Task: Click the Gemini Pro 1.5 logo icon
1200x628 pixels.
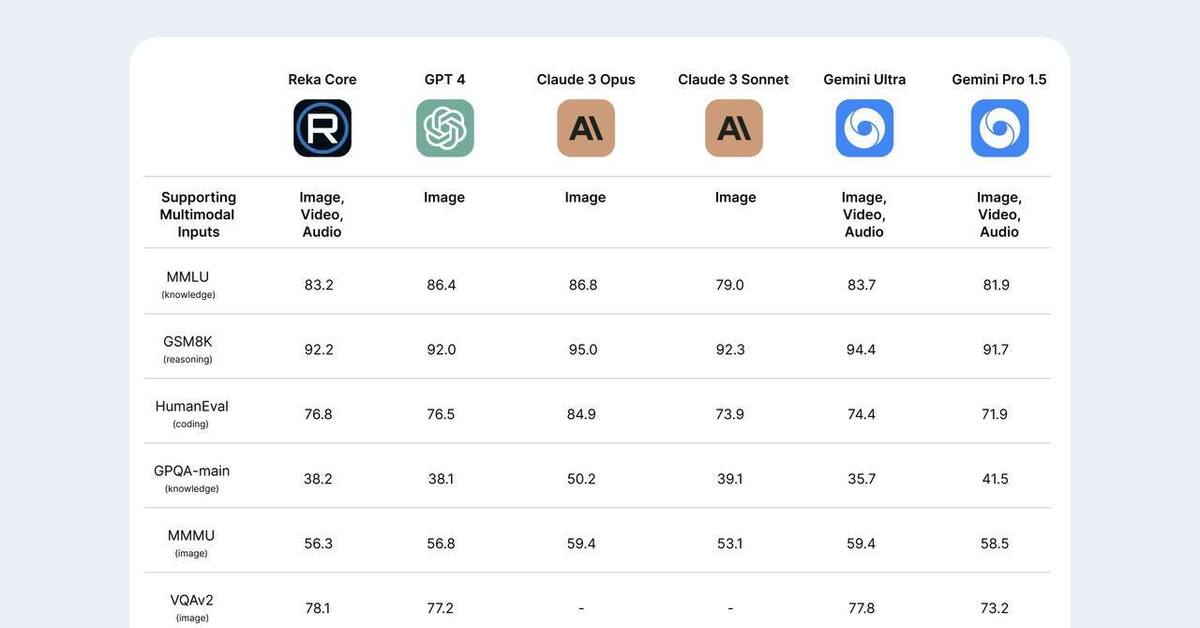Action: click(999, 128)
